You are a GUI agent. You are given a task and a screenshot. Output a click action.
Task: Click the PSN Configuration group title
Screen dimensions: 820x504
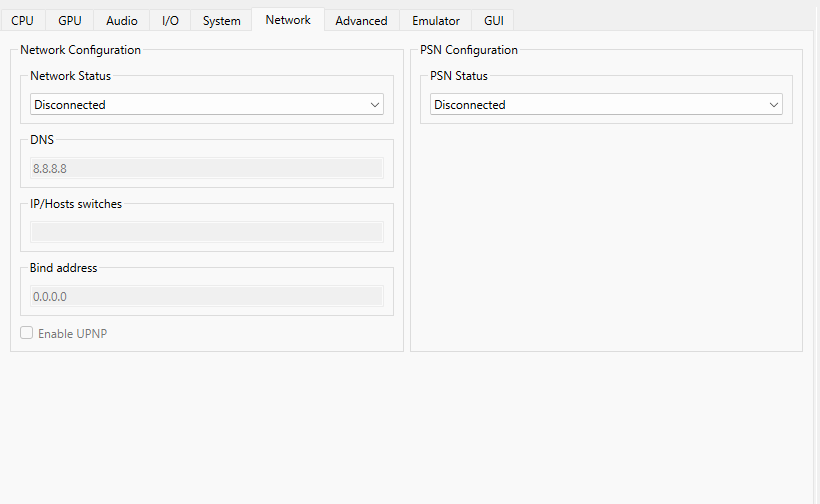(x=469, y=50)
